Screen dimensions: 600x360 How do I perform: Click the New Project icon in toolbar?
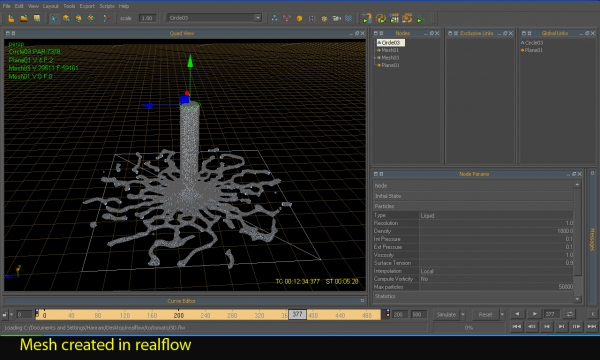[11, 18]
